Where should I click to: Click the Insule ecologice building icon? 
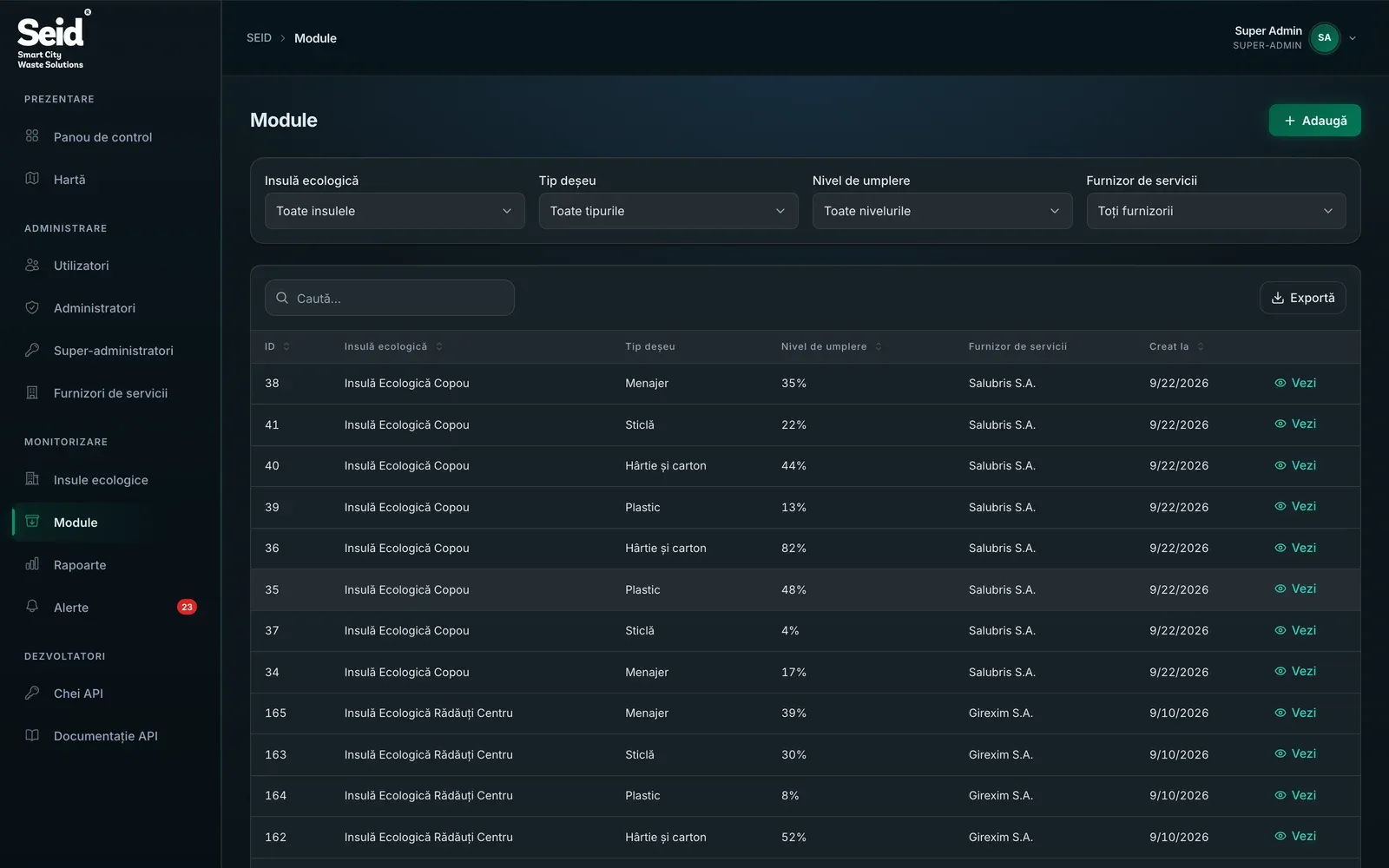[32, 479]
